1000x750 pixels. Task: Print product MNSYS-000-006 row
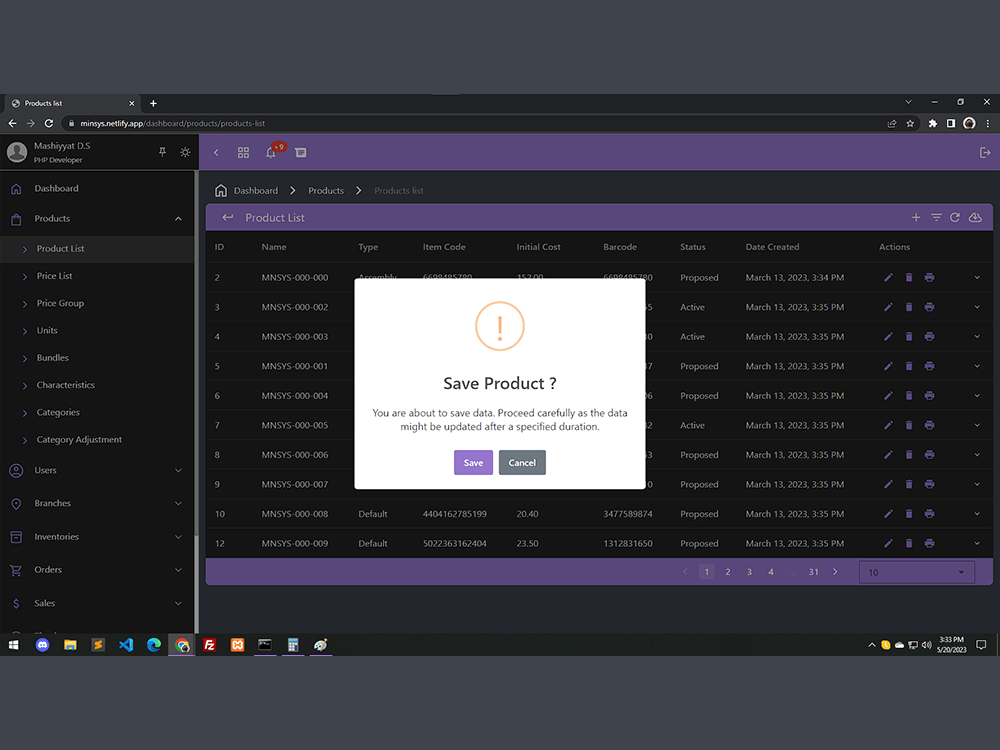[x=929, y=455]
